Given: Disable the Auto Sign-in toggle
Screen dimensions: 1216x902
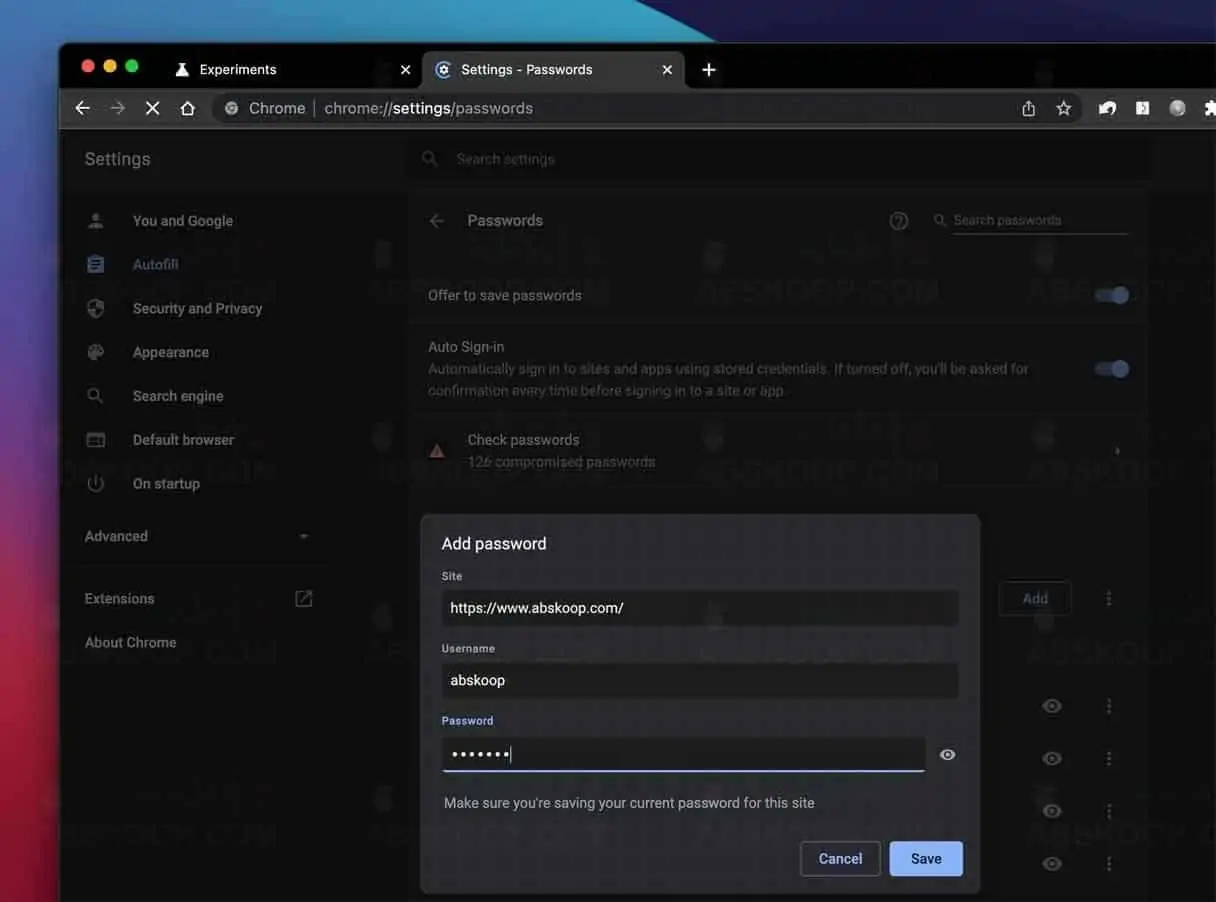Looking at the screenshot, I should (1111, 369).
